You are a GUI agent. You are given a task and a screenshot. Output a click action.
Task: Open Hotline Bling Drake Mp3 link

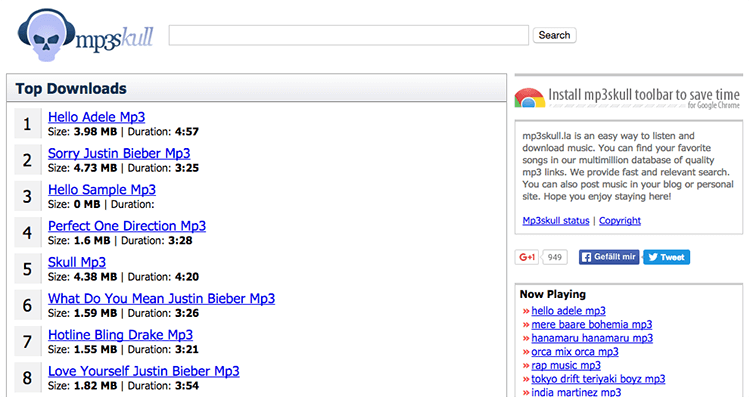pos(121,335)
